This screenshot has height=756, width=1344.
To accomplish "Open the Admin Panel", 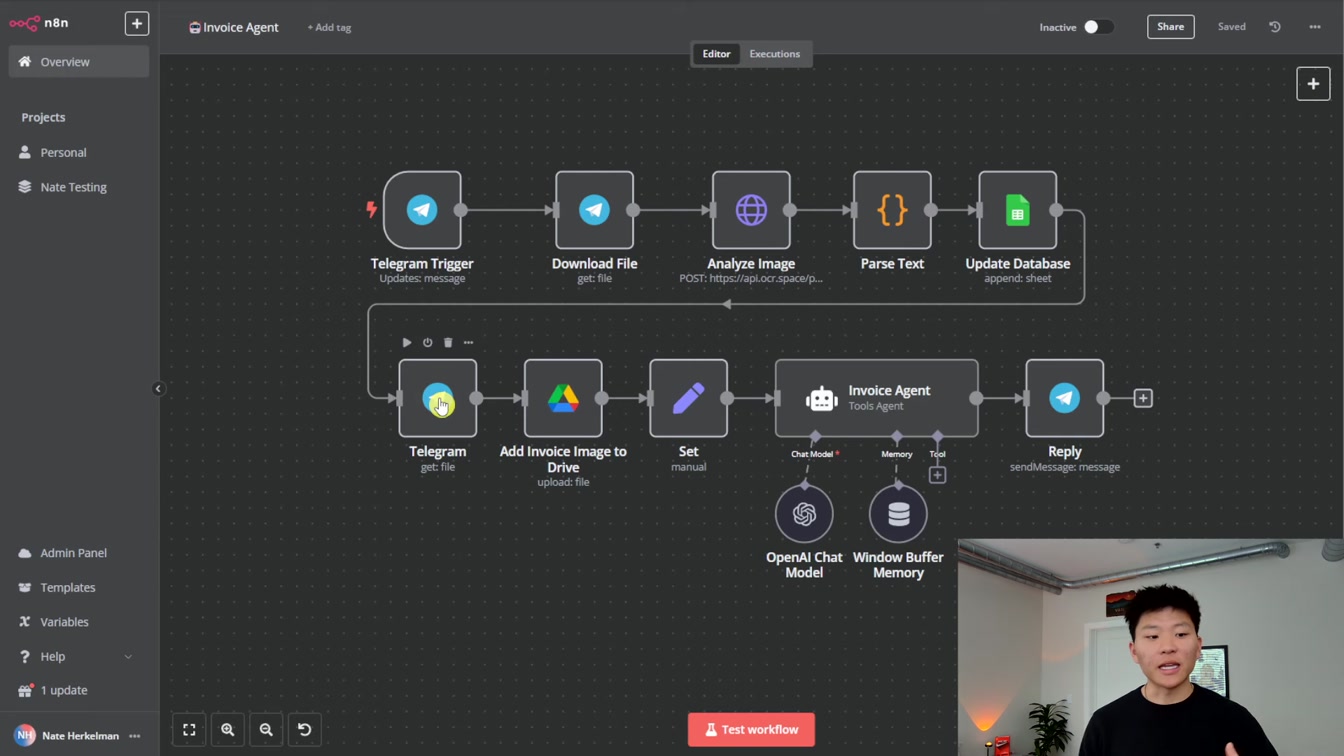I will (x=79, y=553).
